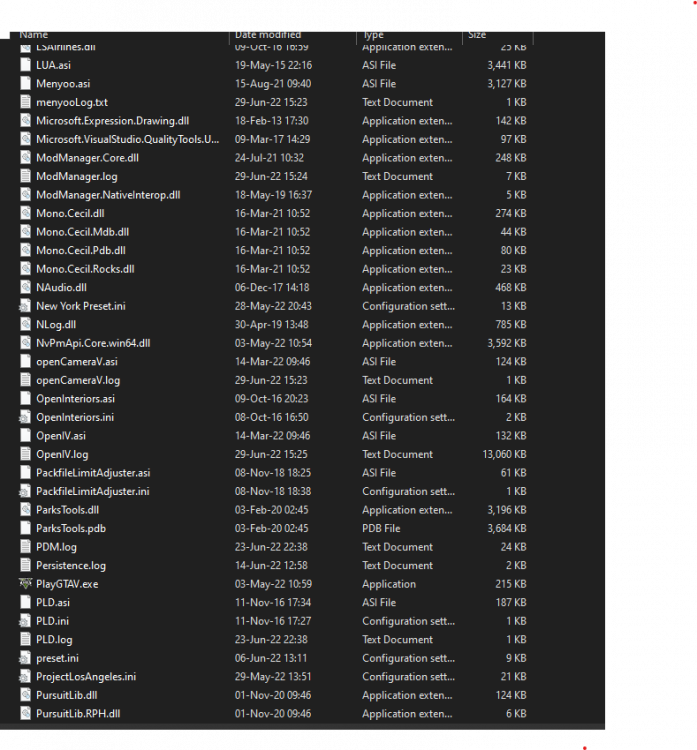The width and height of the screenshot is (697, 750).
Task: Select the ModManager.NativeInterop.dll file name
Action: (108, 195)
